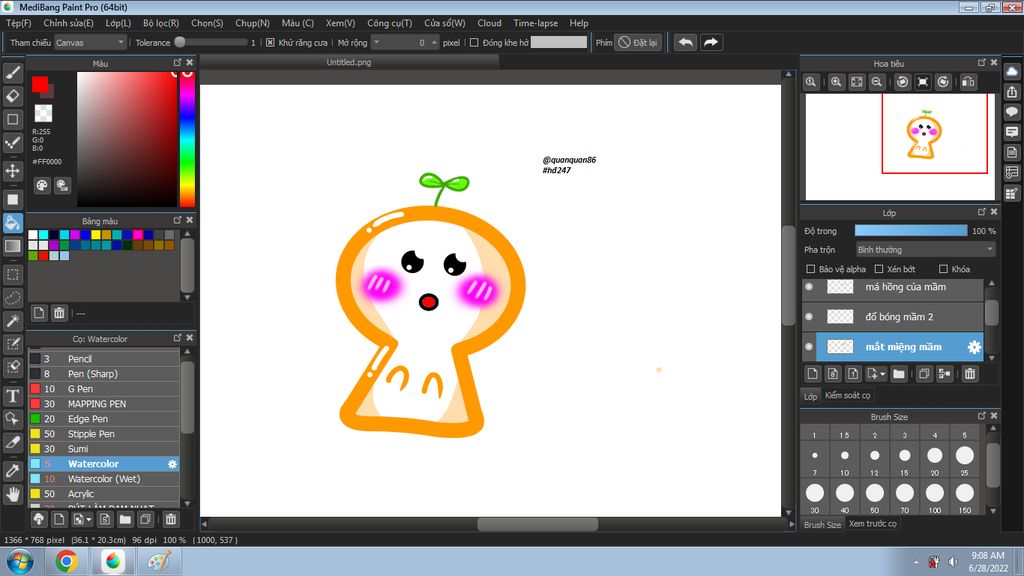Select the Brush tool in left toolbar
Viewport: 1024px width, 576px height.
12,72
